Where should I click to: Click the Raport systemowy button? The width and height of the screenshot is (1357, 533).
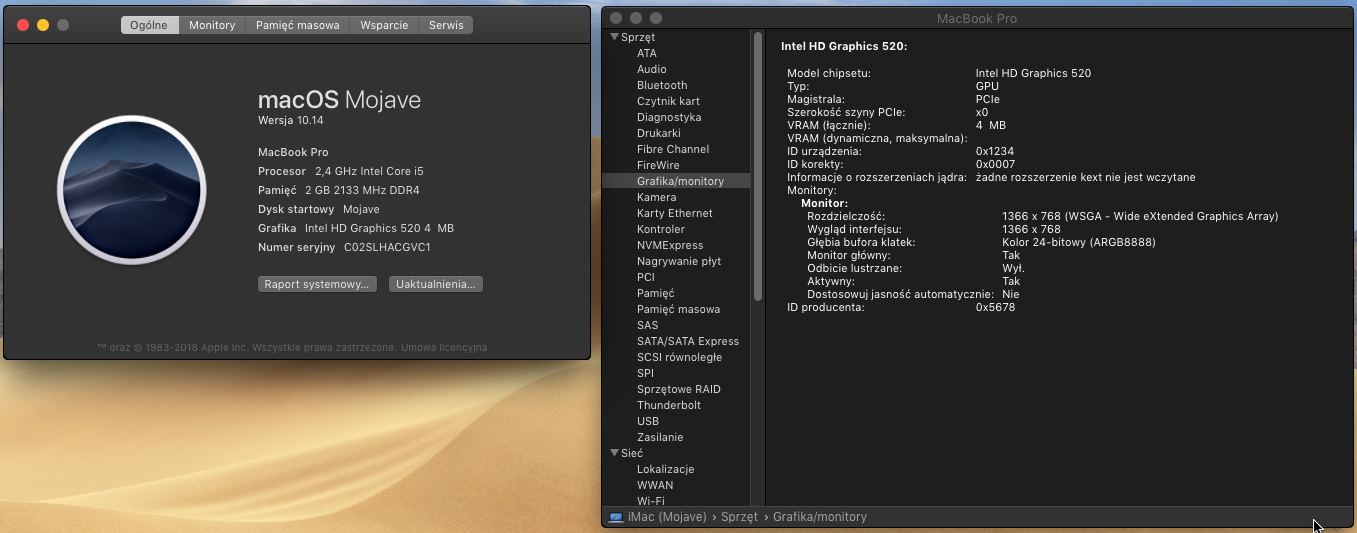pos(317,284)
